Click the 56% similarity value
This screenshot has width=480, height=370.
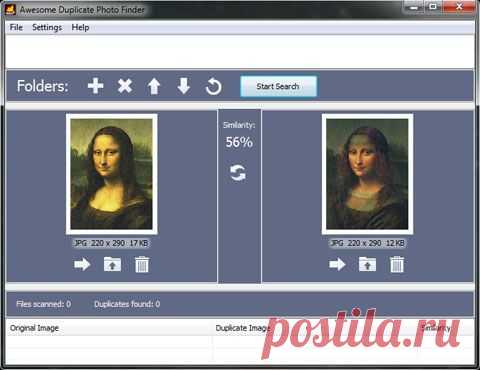coord(239,142)
